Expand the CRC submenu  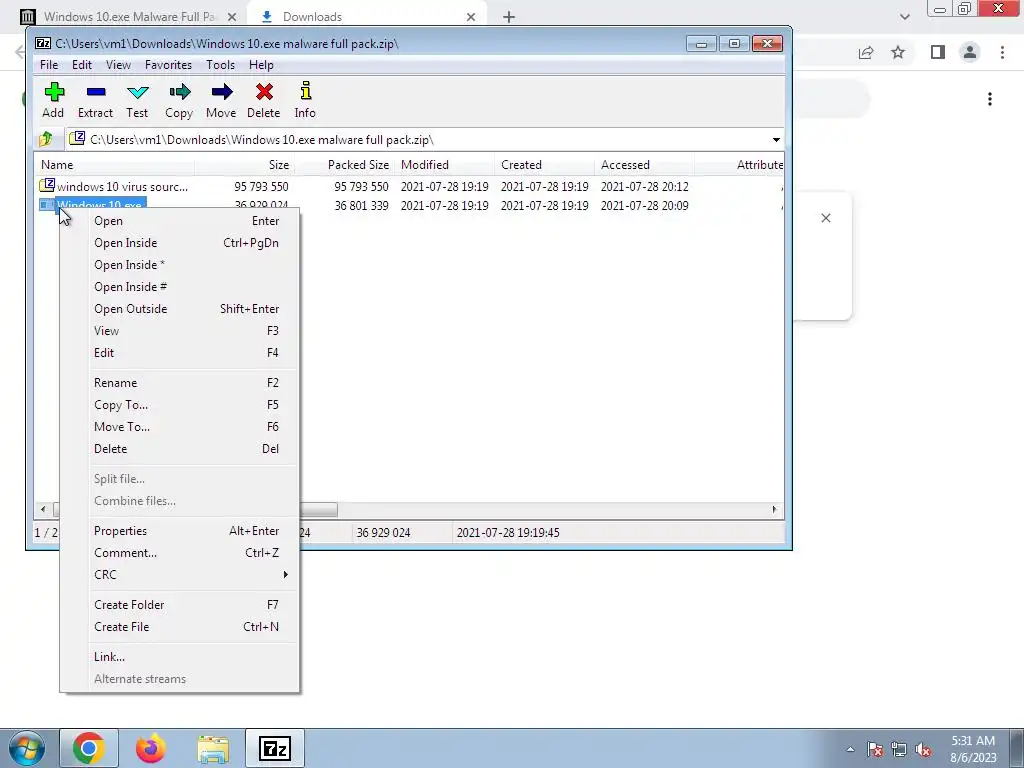click(180, 575)
